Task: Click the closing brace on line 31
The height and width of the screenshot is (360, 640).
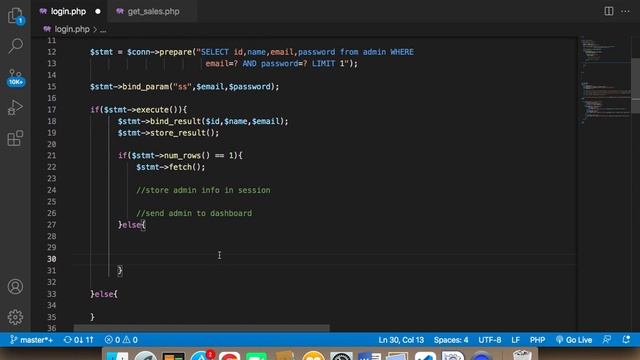Action: [x=120, y=270]
